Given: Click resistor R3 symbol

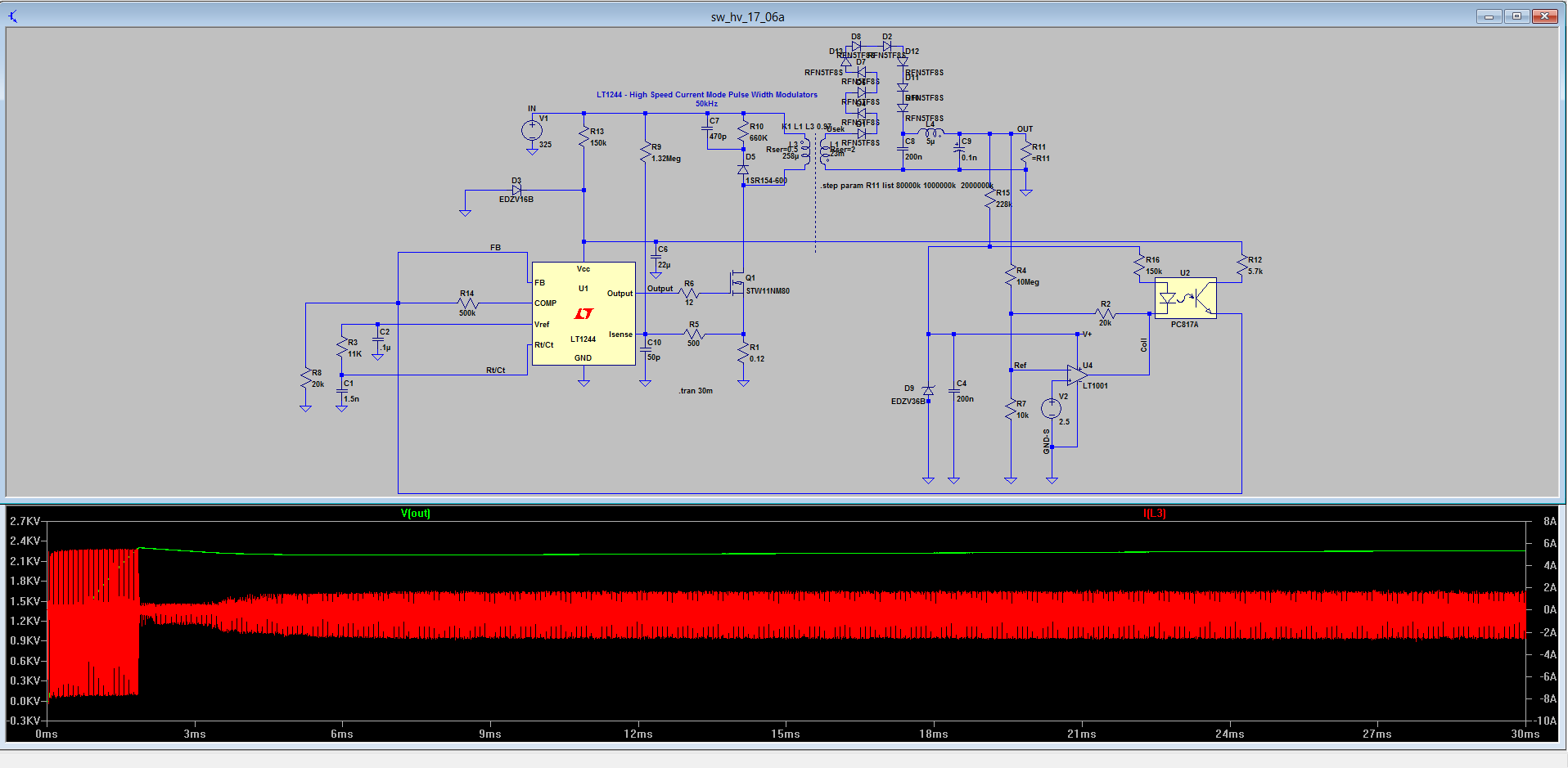Looking at the screenshot, I should (342, 348).
